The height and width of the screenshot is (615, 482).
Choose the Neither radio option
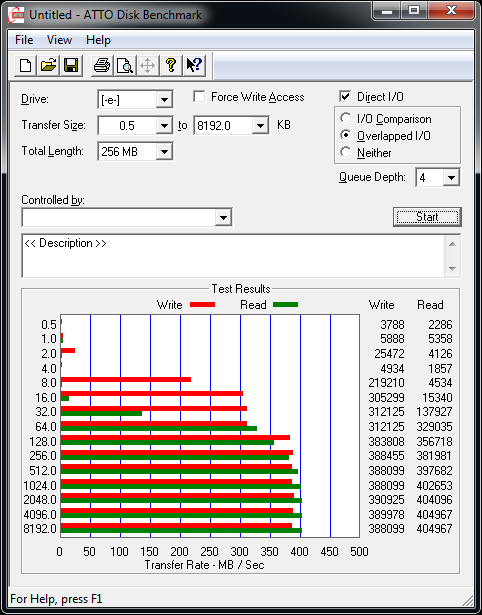click(346, 152)
